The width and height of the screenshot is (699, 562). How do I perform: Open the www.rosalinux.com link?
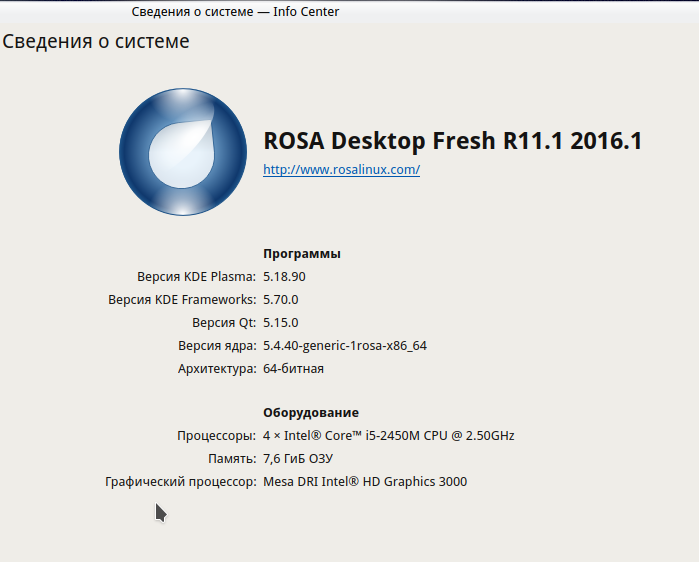point(341,170)
